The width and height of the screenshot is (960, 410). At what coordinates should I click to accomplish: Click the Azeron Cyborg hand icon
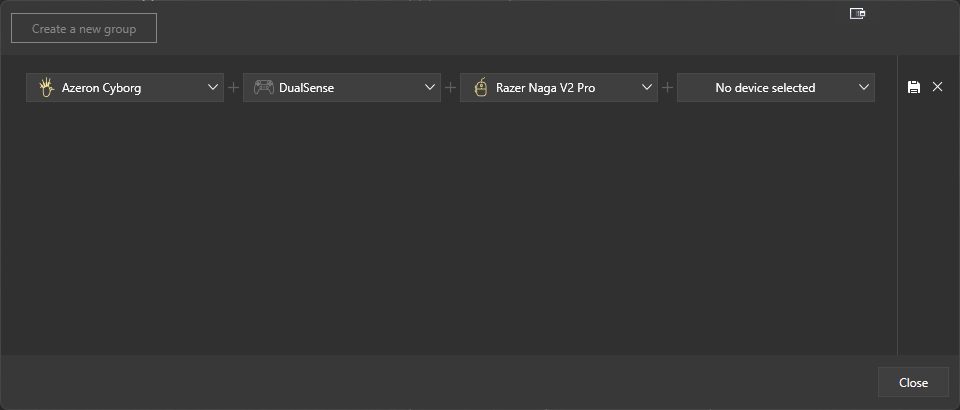click(45, 88)
